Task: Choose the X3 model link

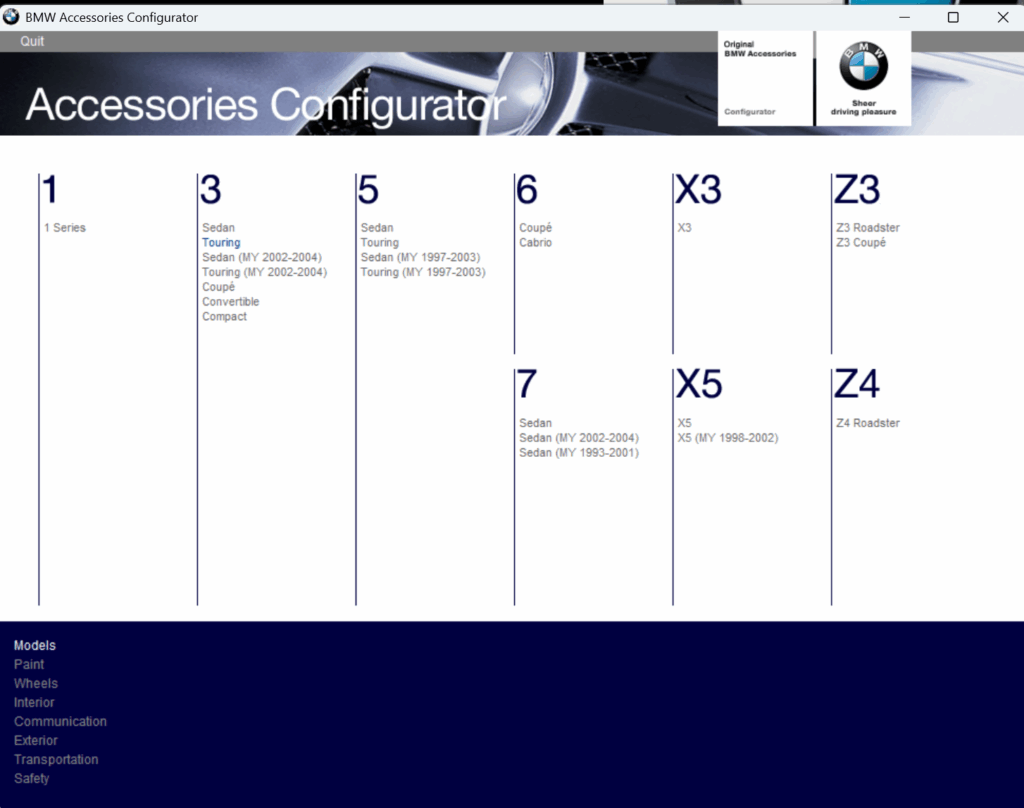Action: point(684,227)
